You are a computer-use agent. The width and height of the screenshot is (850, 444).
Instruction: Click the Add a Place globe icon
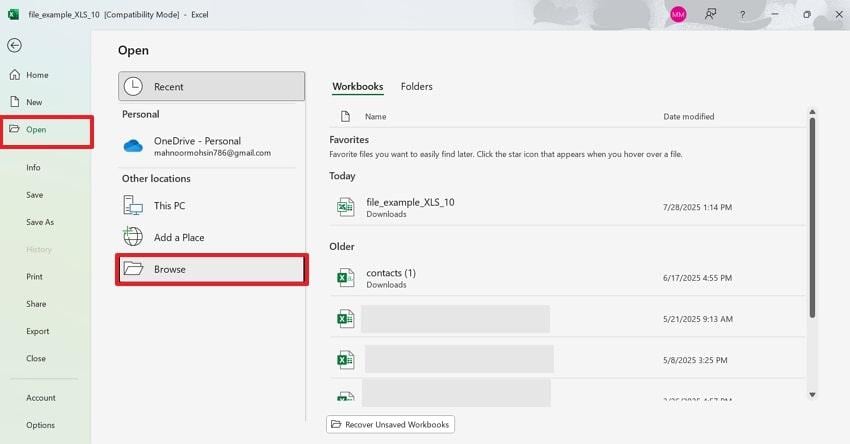coord(133,236)
